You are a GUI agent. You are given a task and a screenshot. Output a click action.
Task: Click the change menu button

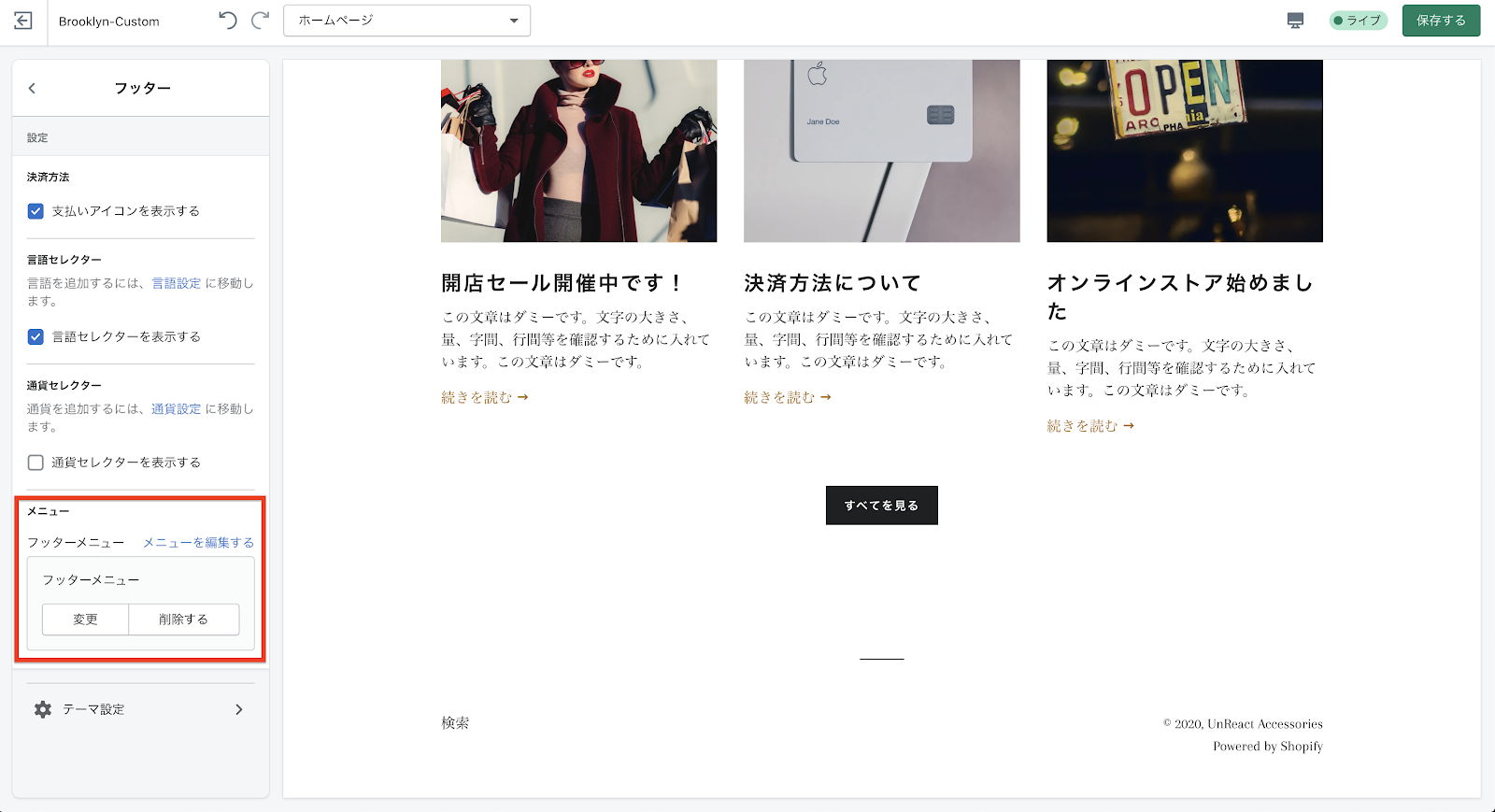85,620
